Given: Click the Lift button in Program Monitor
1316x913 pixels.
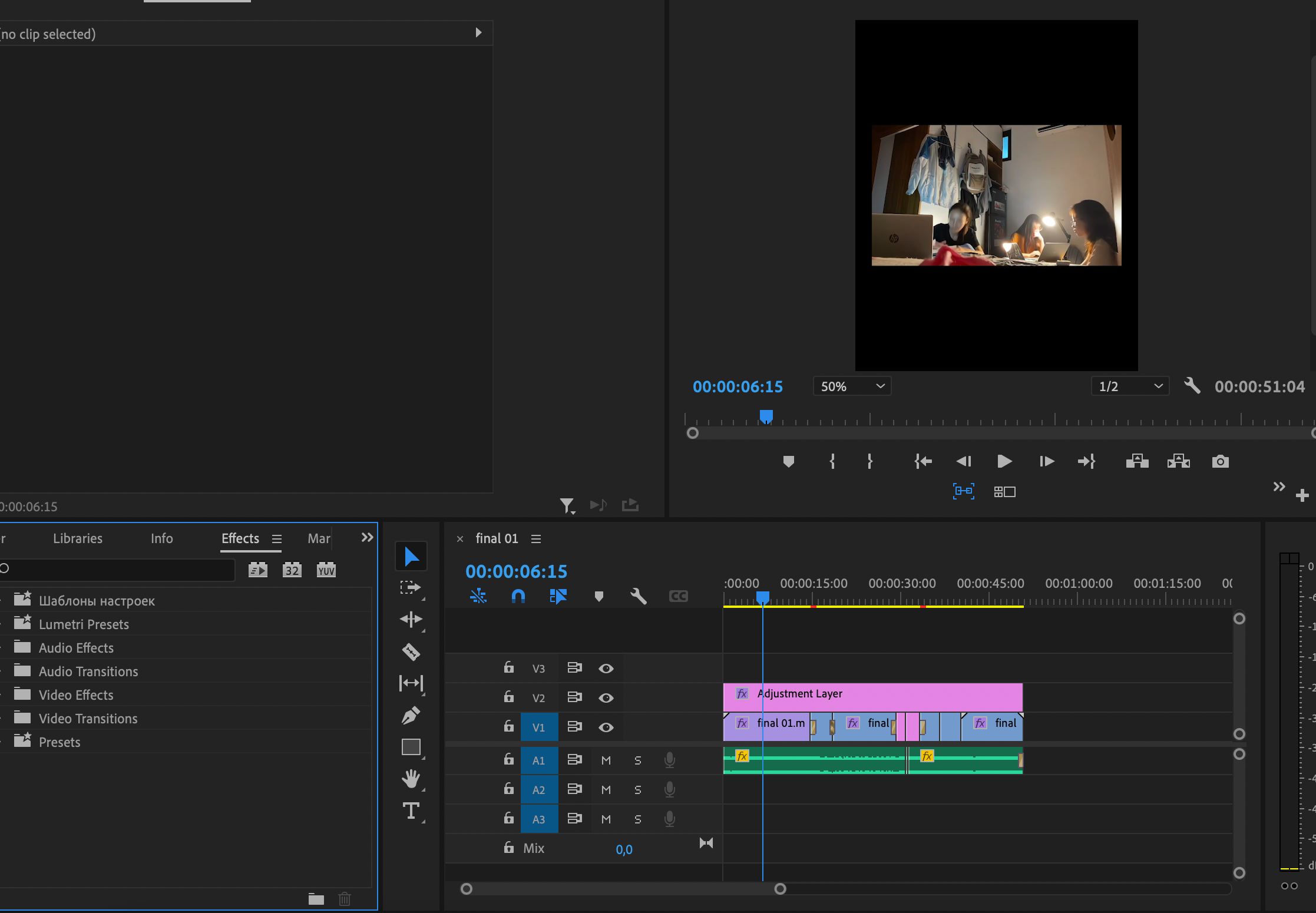Looking at the screenshot, I should 1137,461.
